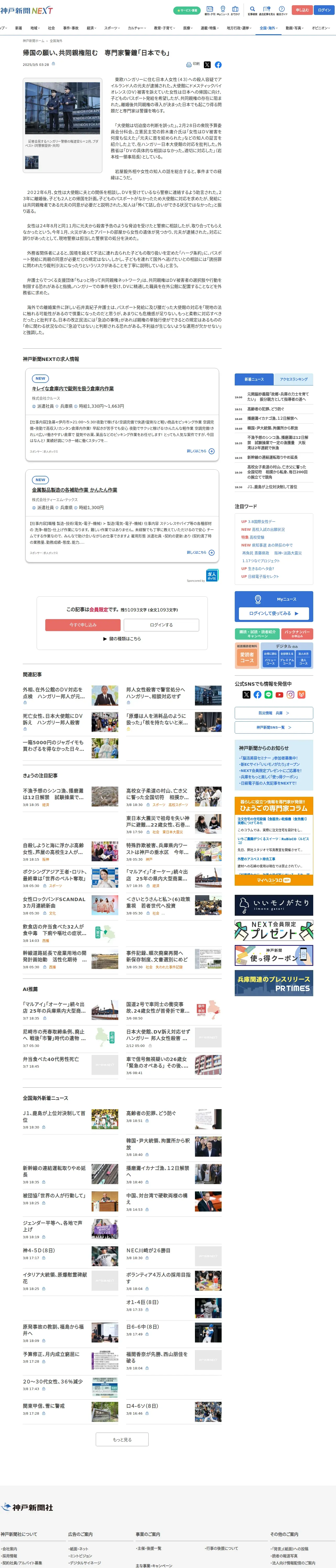Open Myニュース icon in header
Screen dimensions: 336x1568
223,10
